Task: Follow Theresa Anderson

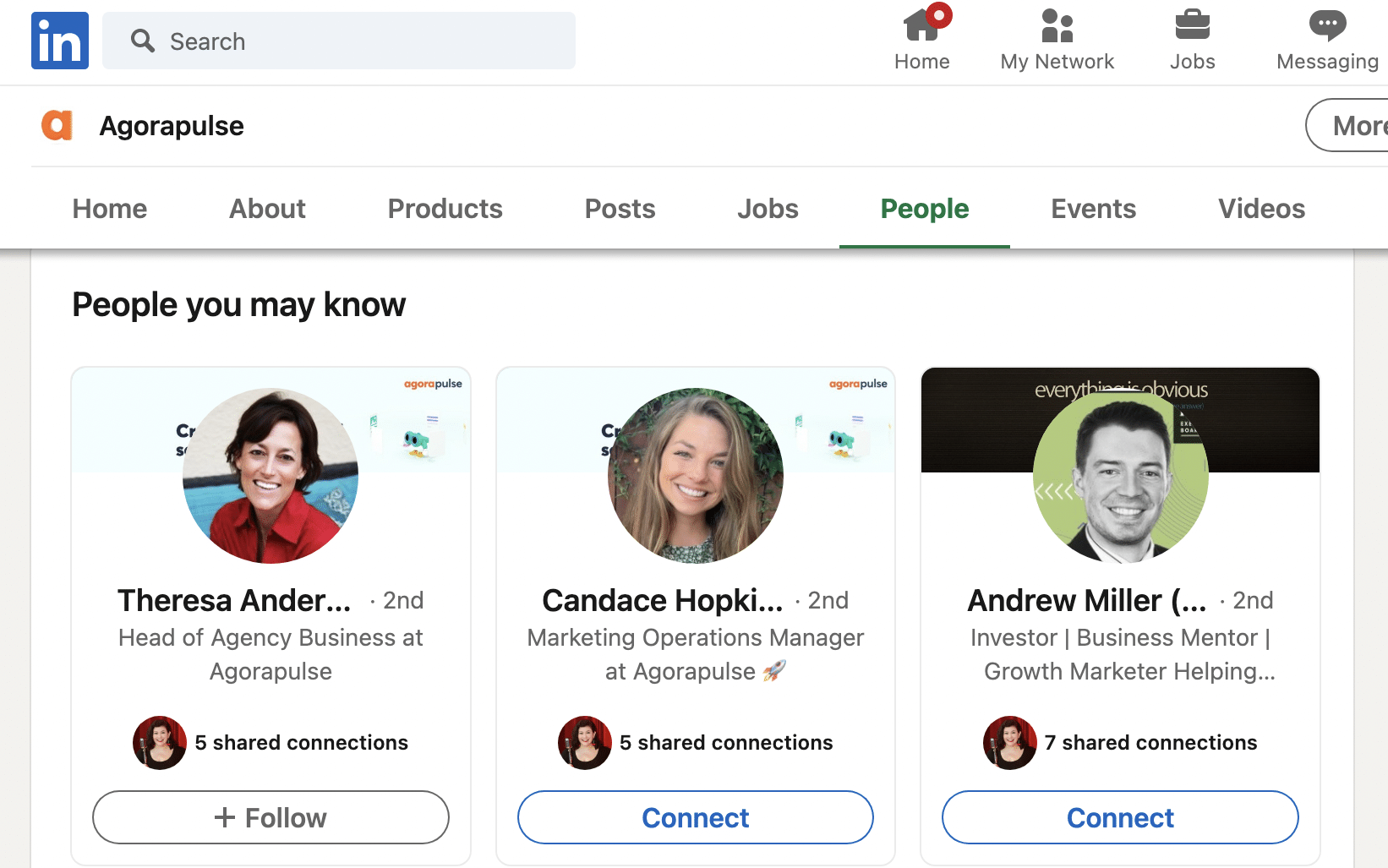Action: click(x=270, y=817)
